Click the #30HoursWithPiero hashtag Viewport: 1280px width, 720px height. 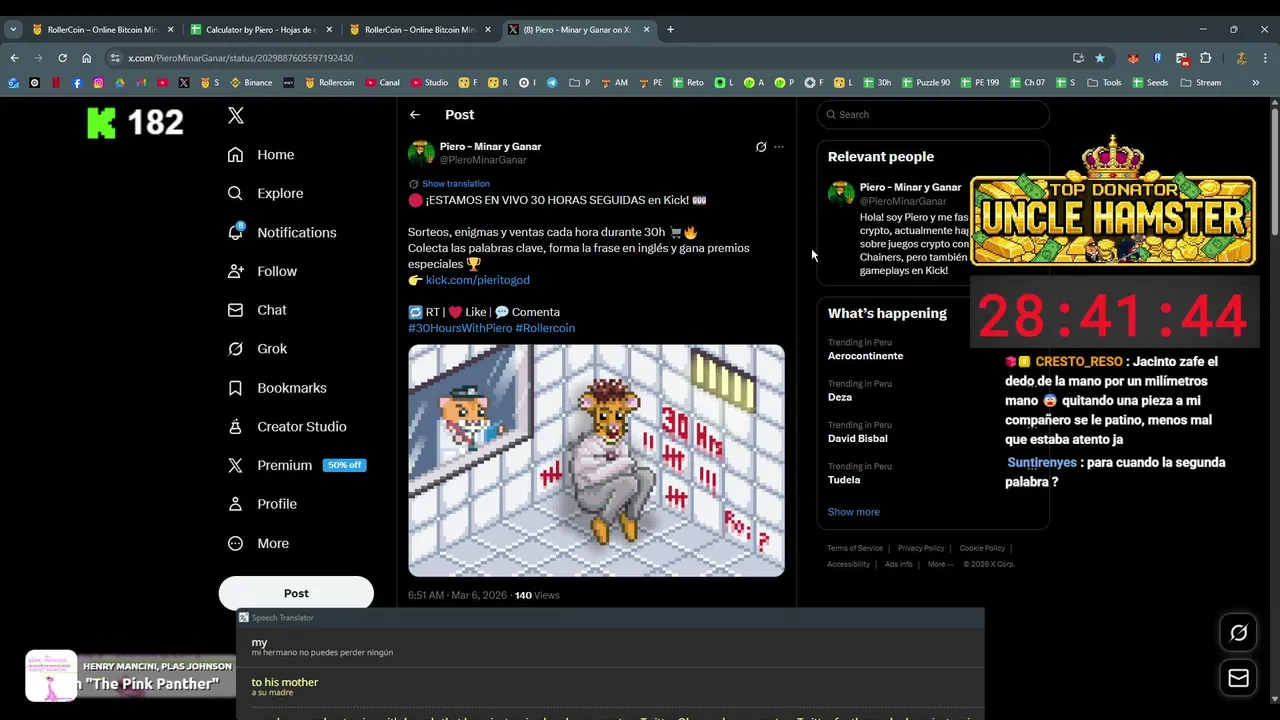pyautogui.click(x=460, y=328)
